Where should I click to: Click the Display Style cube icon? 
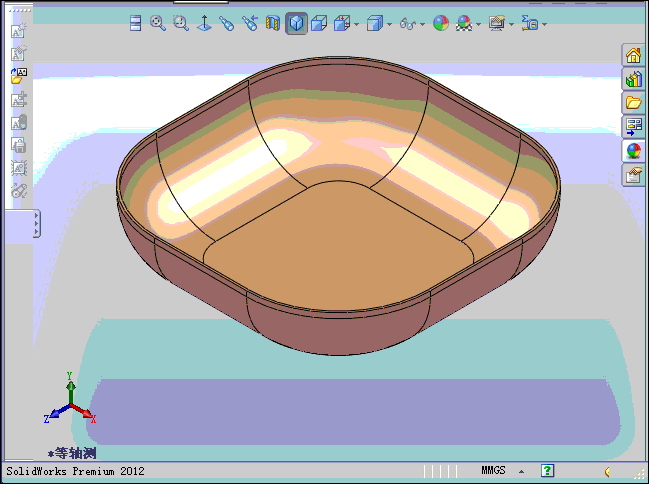375,23
